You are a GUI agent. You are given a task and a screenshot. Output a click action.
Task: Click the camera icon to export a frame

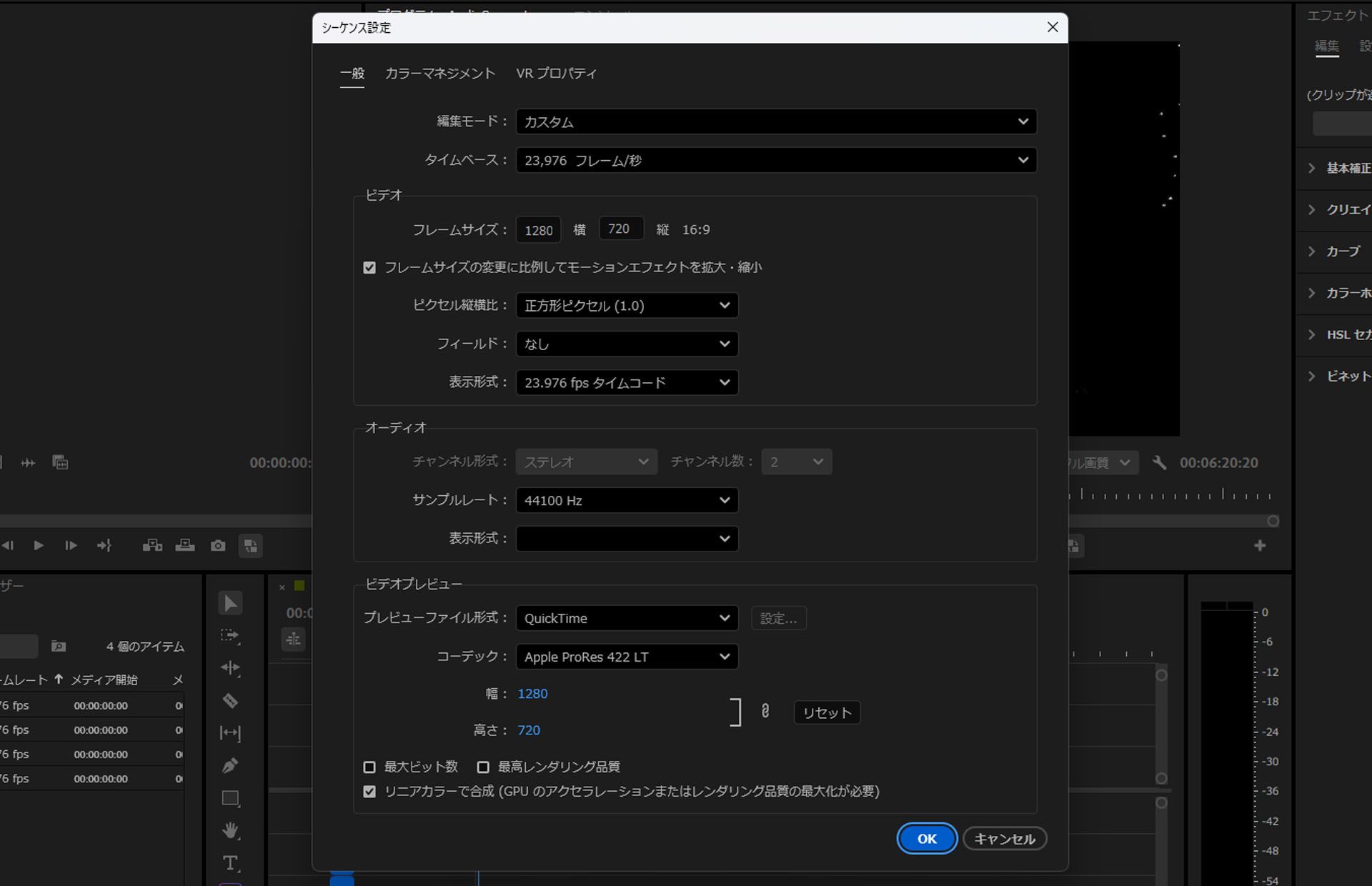coord(217,545)
